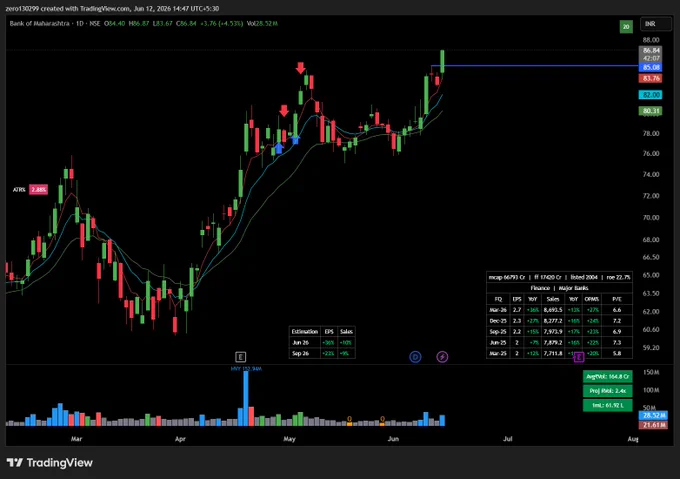This screenshot has height=479, width=680.
Task: Click the purple lightning event marker
Action: point(442,357)
